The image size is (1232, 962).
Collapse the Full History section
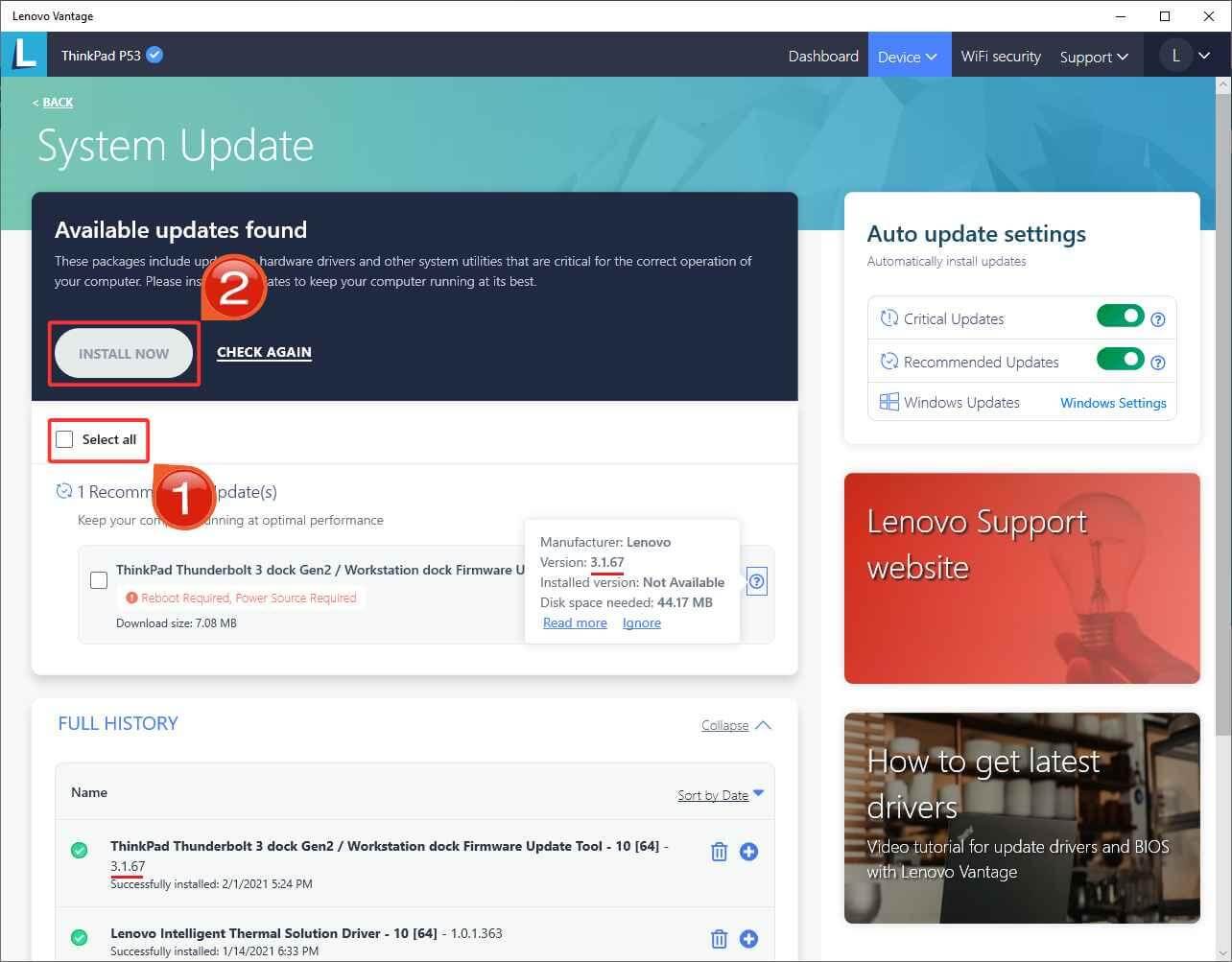click(x=736, y=725)
